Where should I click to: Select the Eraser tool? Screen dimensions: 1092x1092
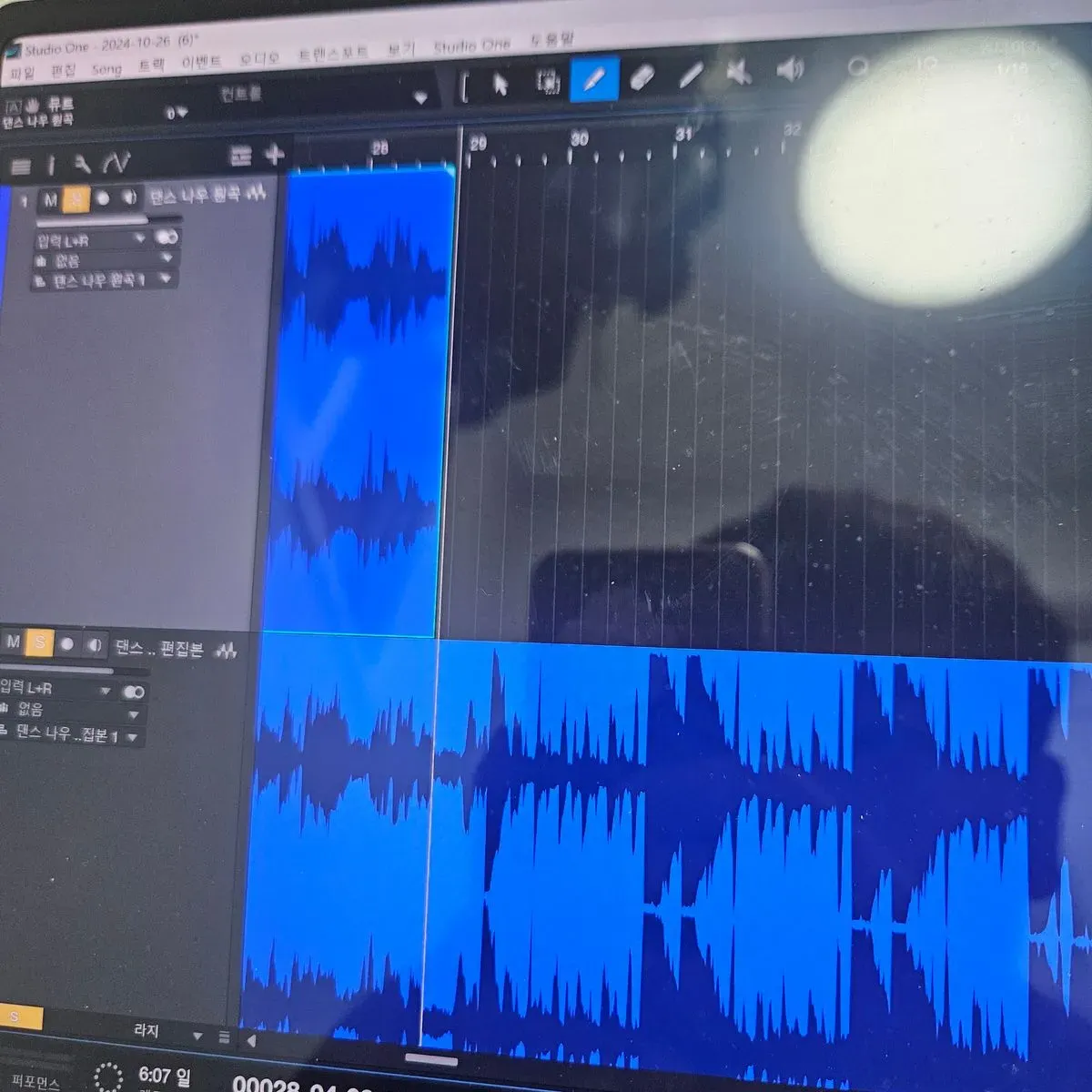point(642,77)
